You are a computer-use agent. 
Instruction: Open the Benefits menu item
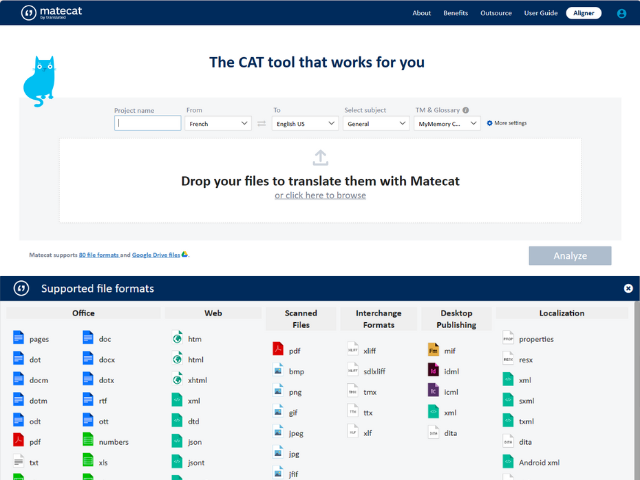(x=455, y=13)
